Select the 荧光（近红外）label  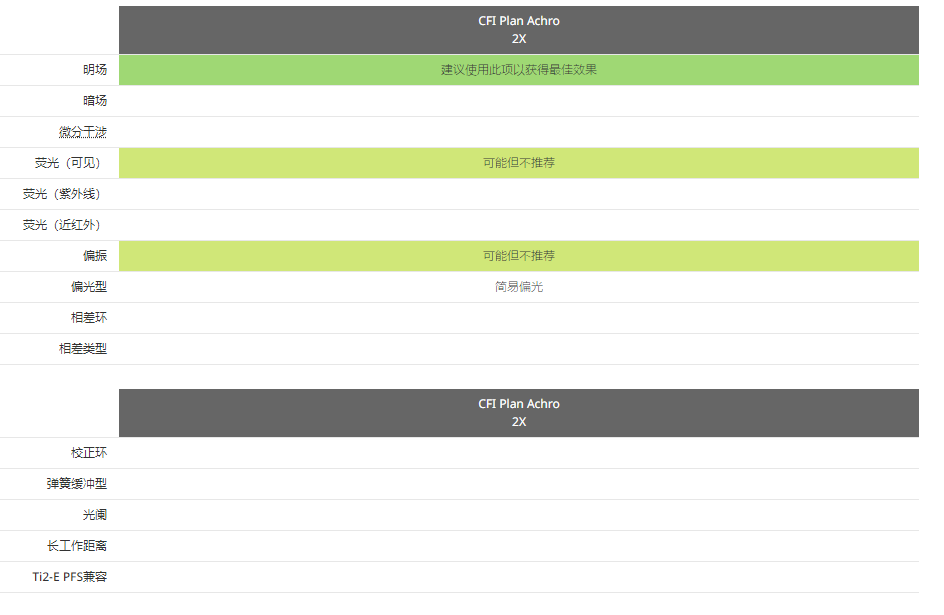coord(63,225)
